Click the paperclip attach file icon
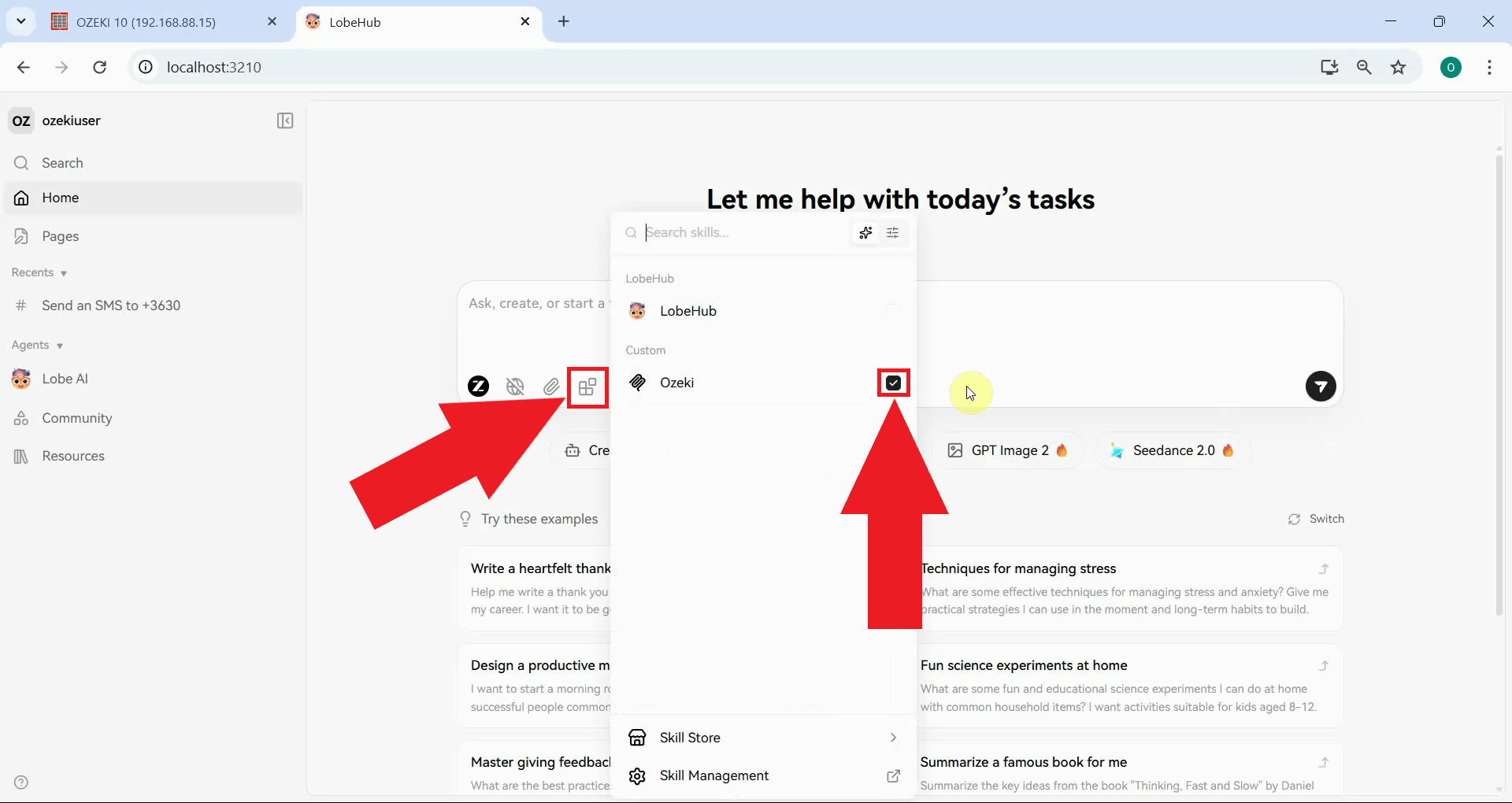 [x=551, y=387]
